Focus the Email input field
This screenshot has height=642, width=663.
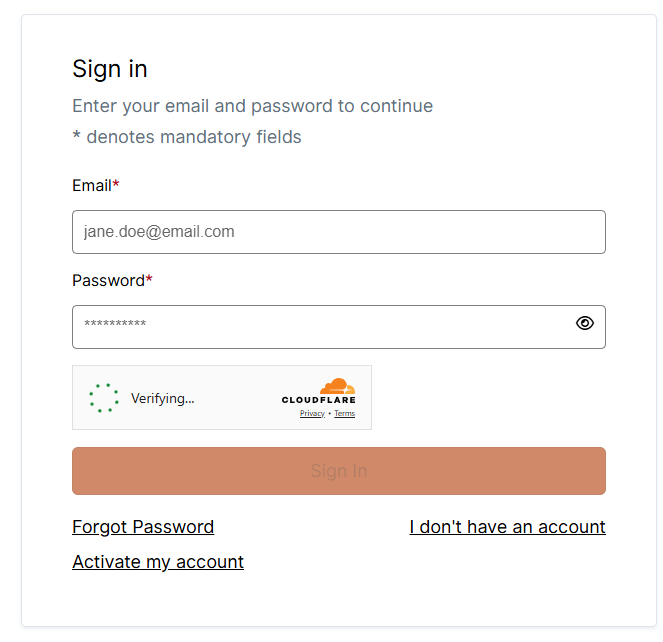pyautogui.click(x=338, y=232)
